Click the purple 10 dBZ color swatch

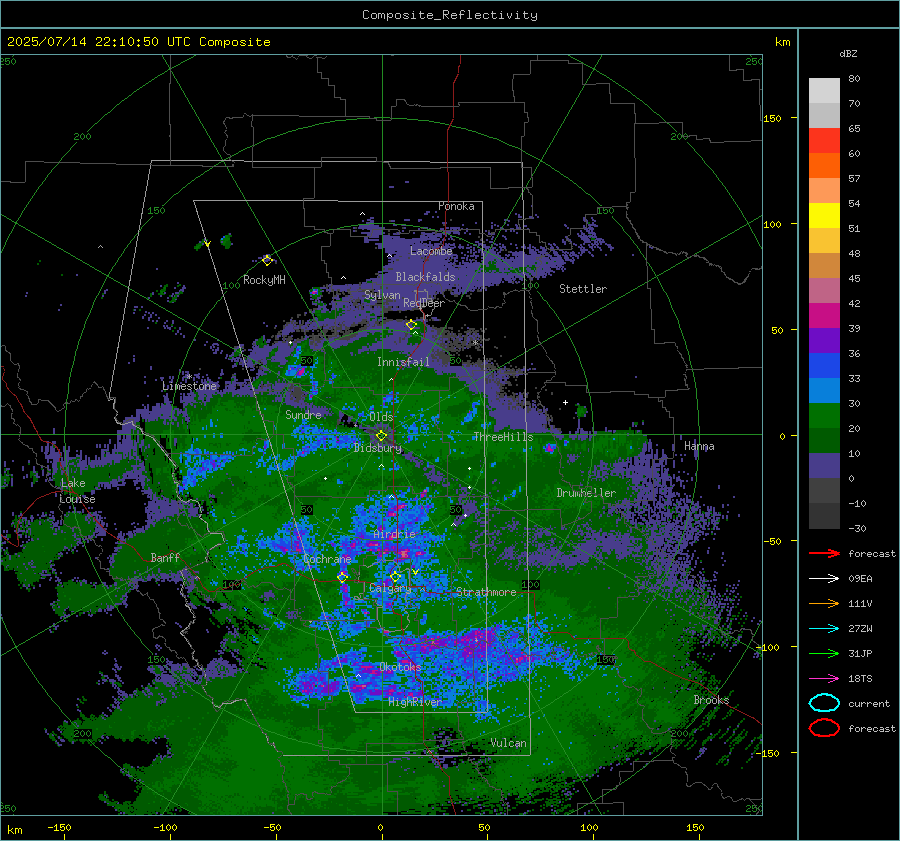pyautogui.click(x=824, y=466)
